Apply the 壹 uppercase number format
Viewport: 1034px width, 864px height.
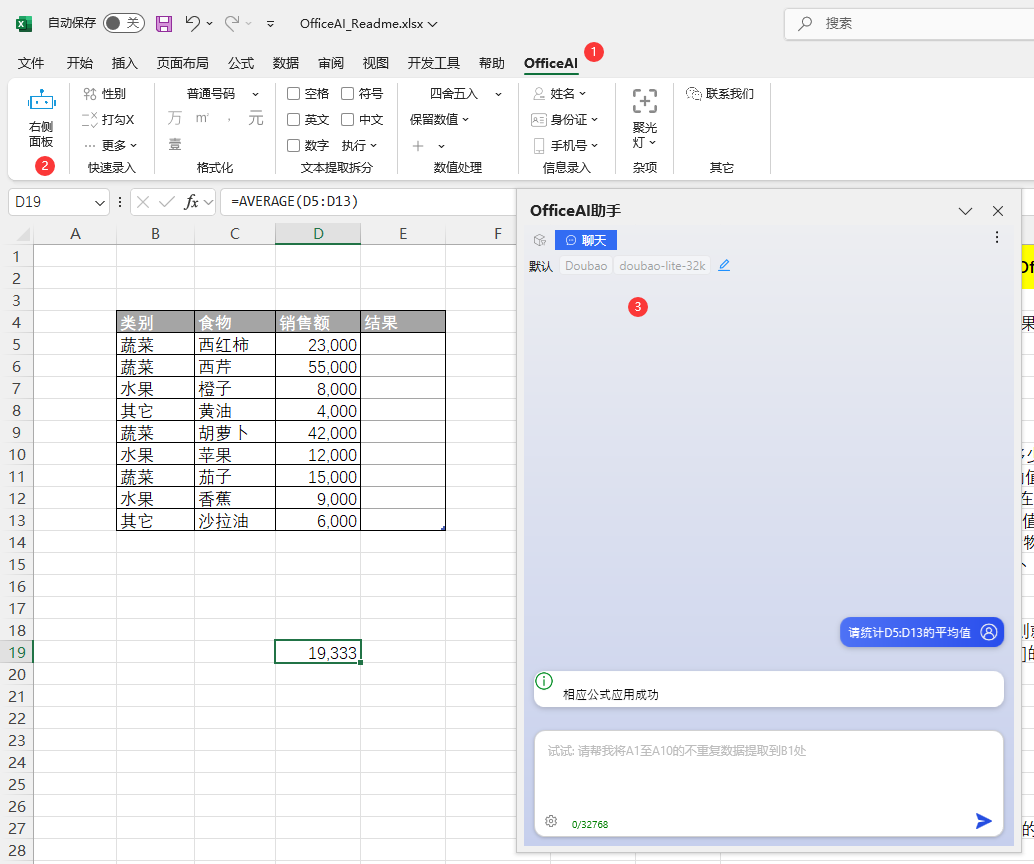tap(175, 144)
